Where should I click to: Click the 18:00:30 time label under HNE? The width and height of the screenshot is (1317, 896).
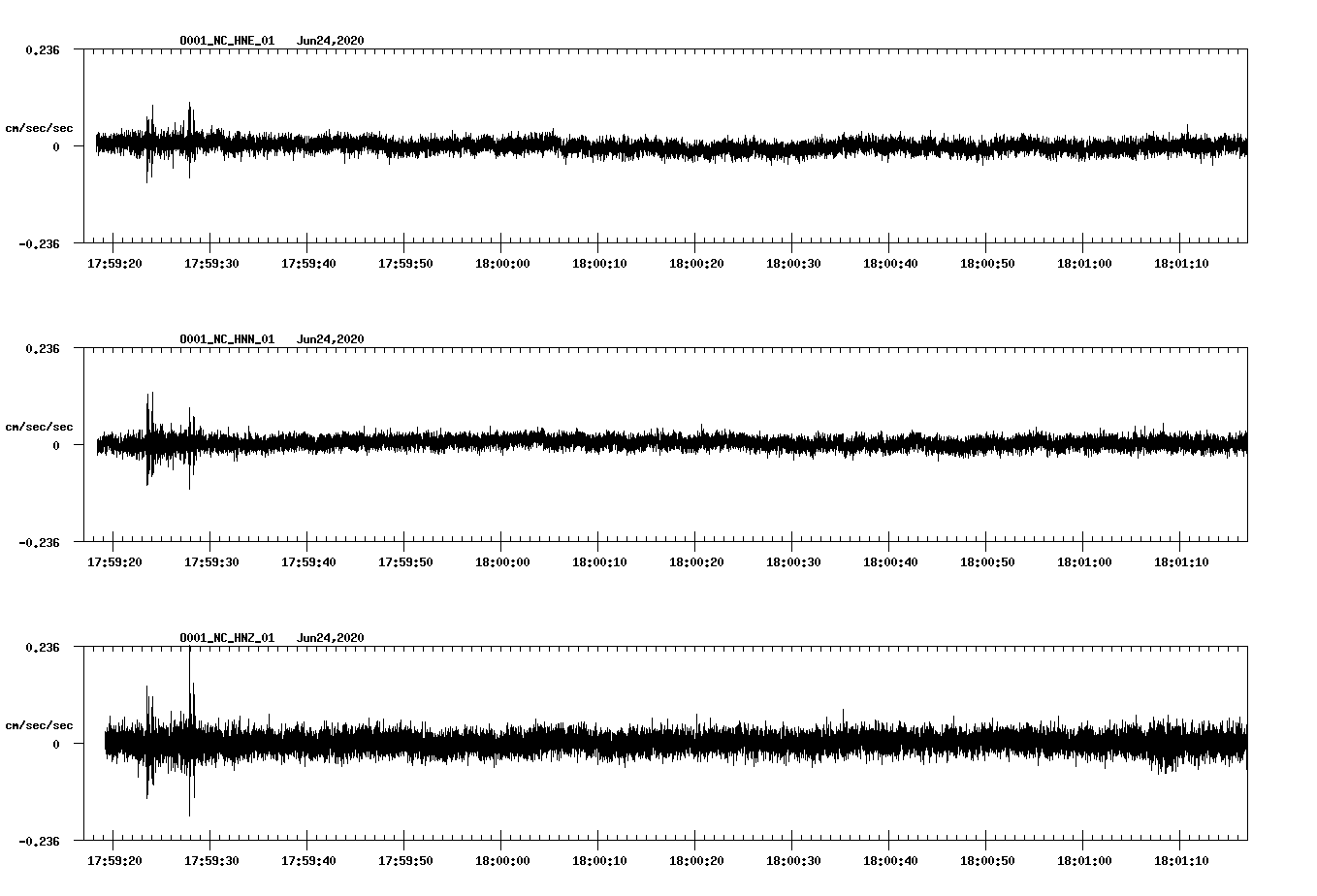793,263
